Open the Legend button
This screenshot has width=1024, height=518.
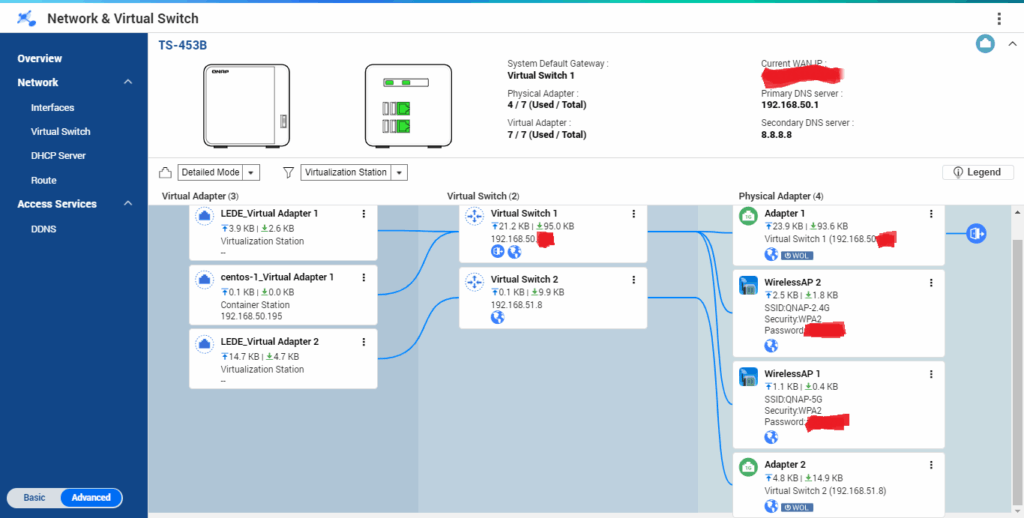978,172
